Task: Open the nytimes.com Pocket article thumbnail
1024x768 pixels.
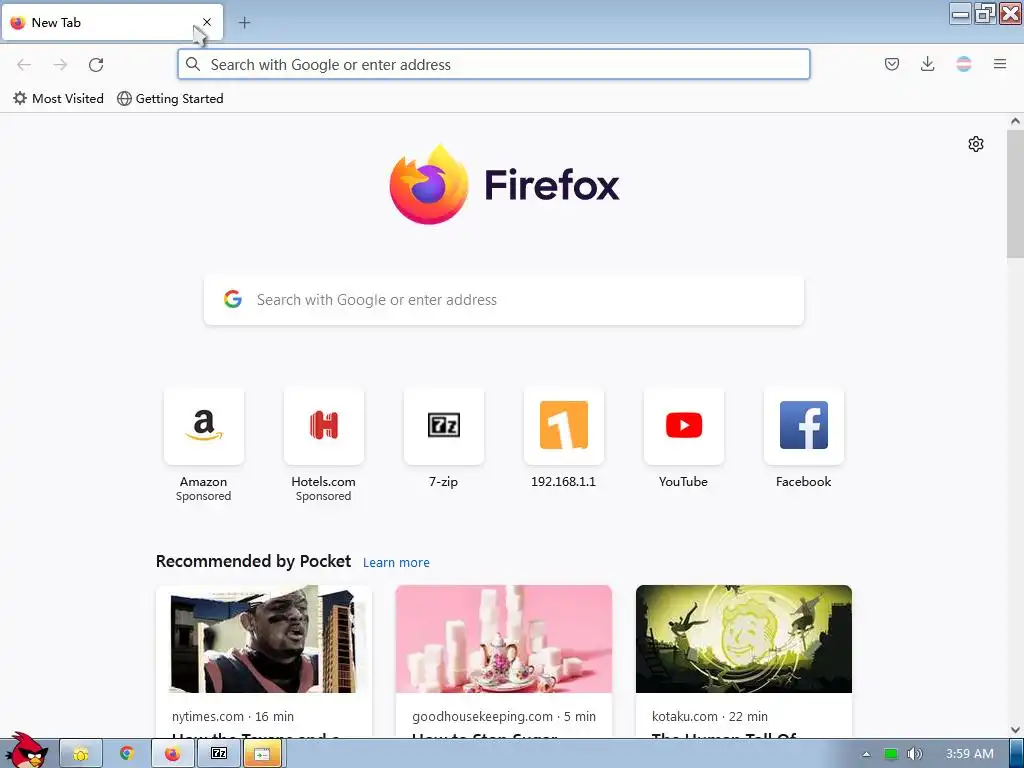Action: click(x=264, y=639)
